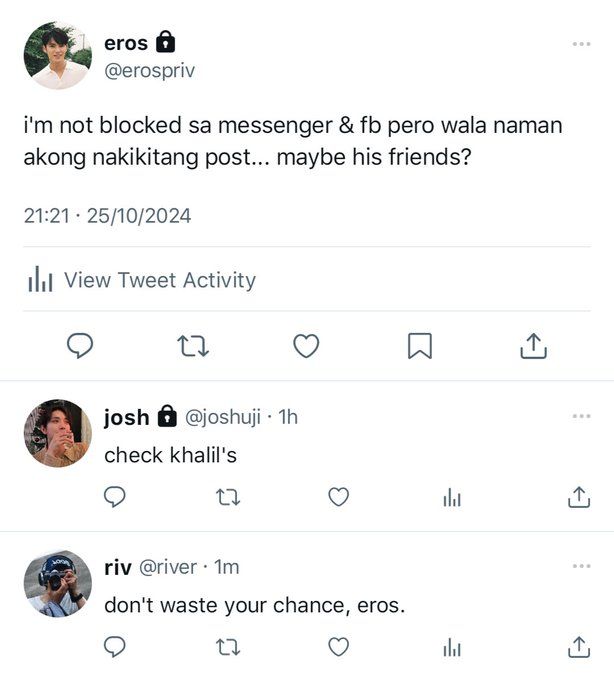Screen dimensions: 614x680
Task: Open more options for eros's tweet
Action: (581, 44)
